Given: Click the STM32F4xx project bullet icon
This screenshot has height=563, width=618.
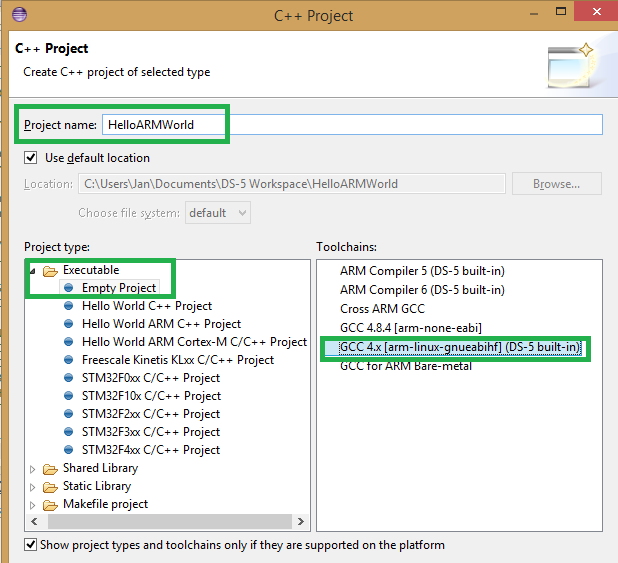Looking at the screenshot, I should [69, 450].
